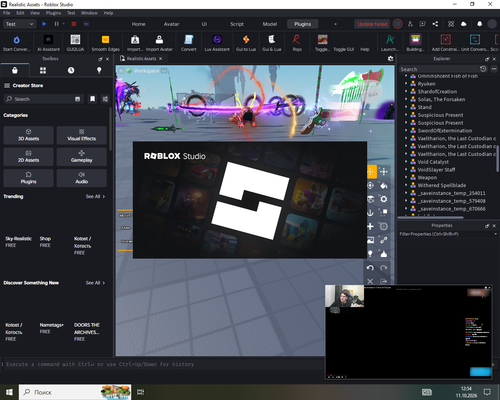Expand the Stand tree item

pos(406,107)
